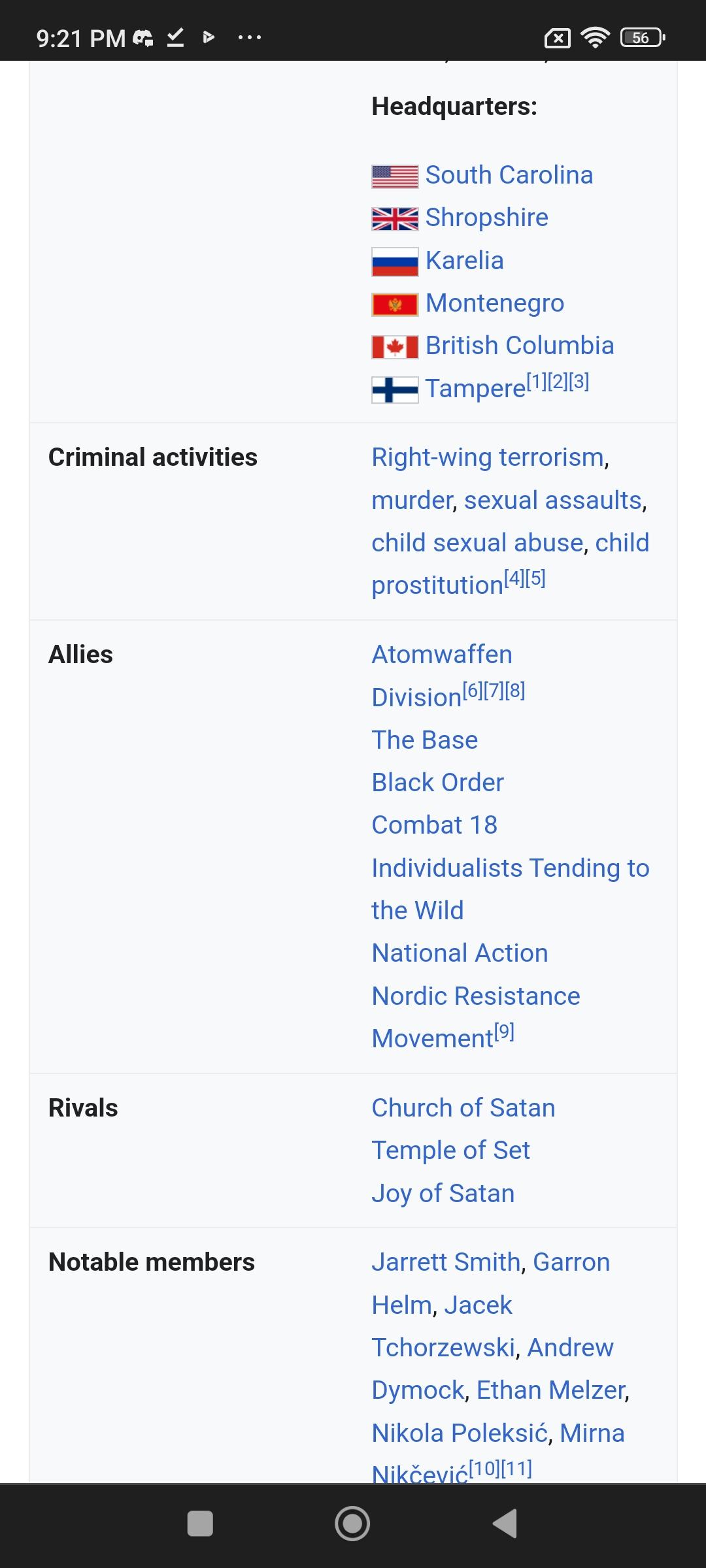
Task: Tap the Montenegro flag icon
Action: [394, 304]
